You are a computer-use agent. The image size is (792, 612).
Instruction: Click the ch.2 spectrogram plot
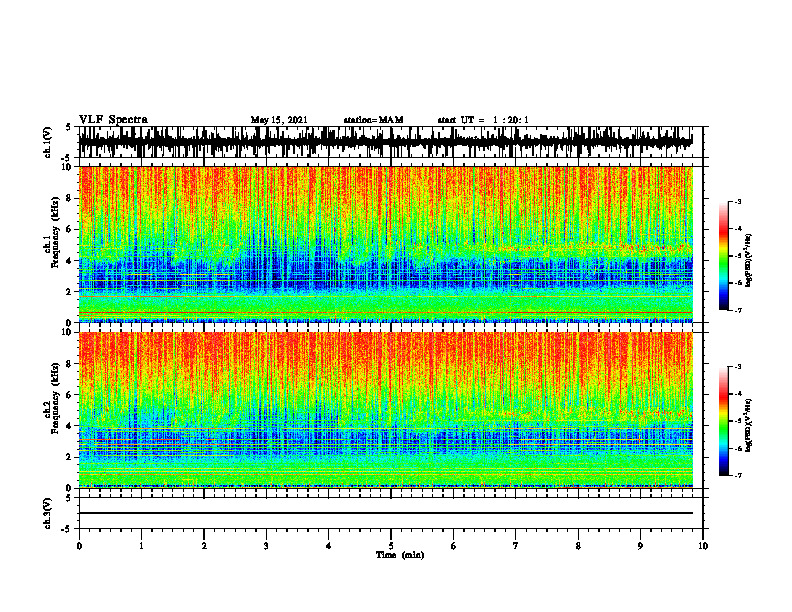(386, 410)
